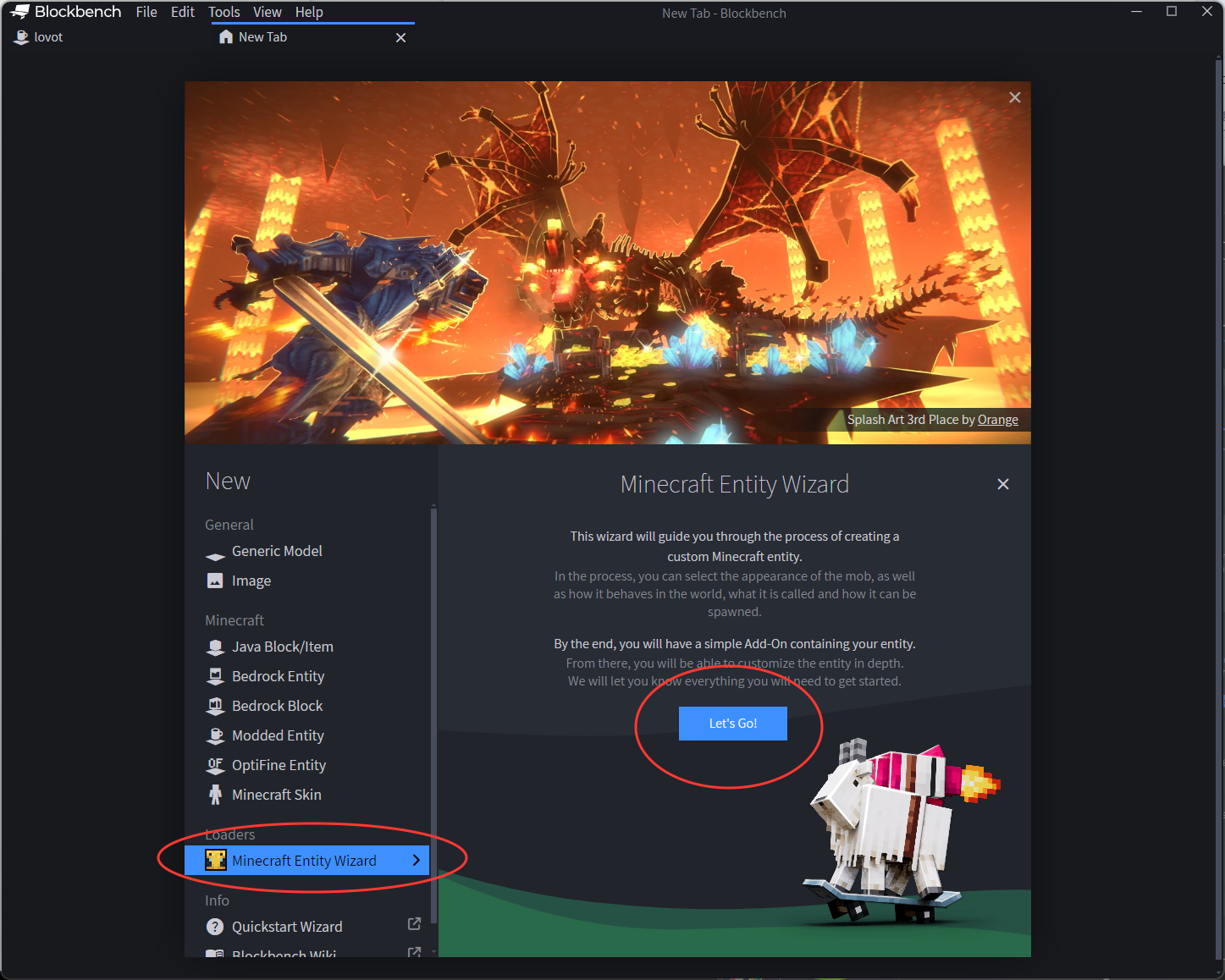Select Minecraft Skin format
This screenshot has height=980, width=1225.
[306, 795]
